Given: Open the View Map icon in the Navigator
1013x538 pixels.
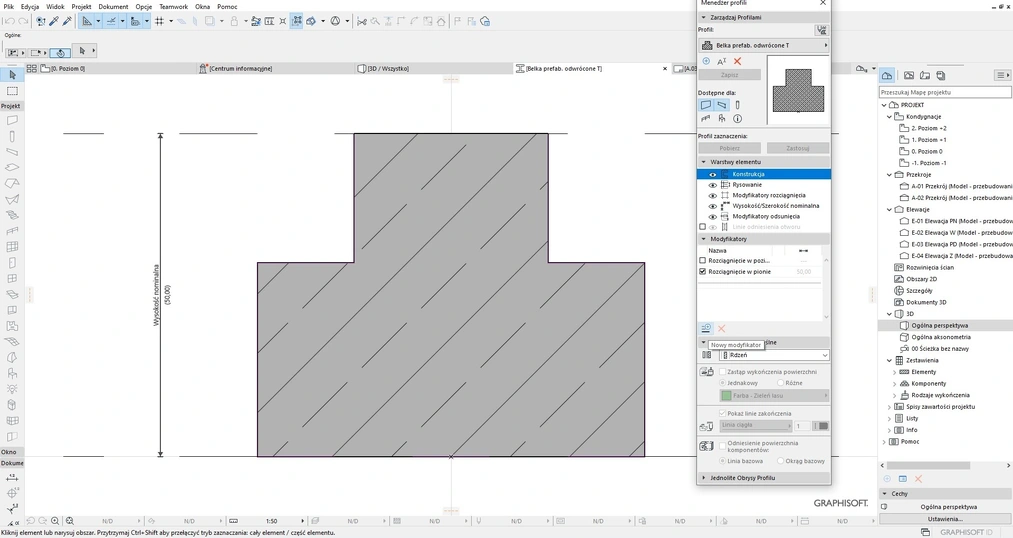Looking at the screenshot, I should click(909, 76).
